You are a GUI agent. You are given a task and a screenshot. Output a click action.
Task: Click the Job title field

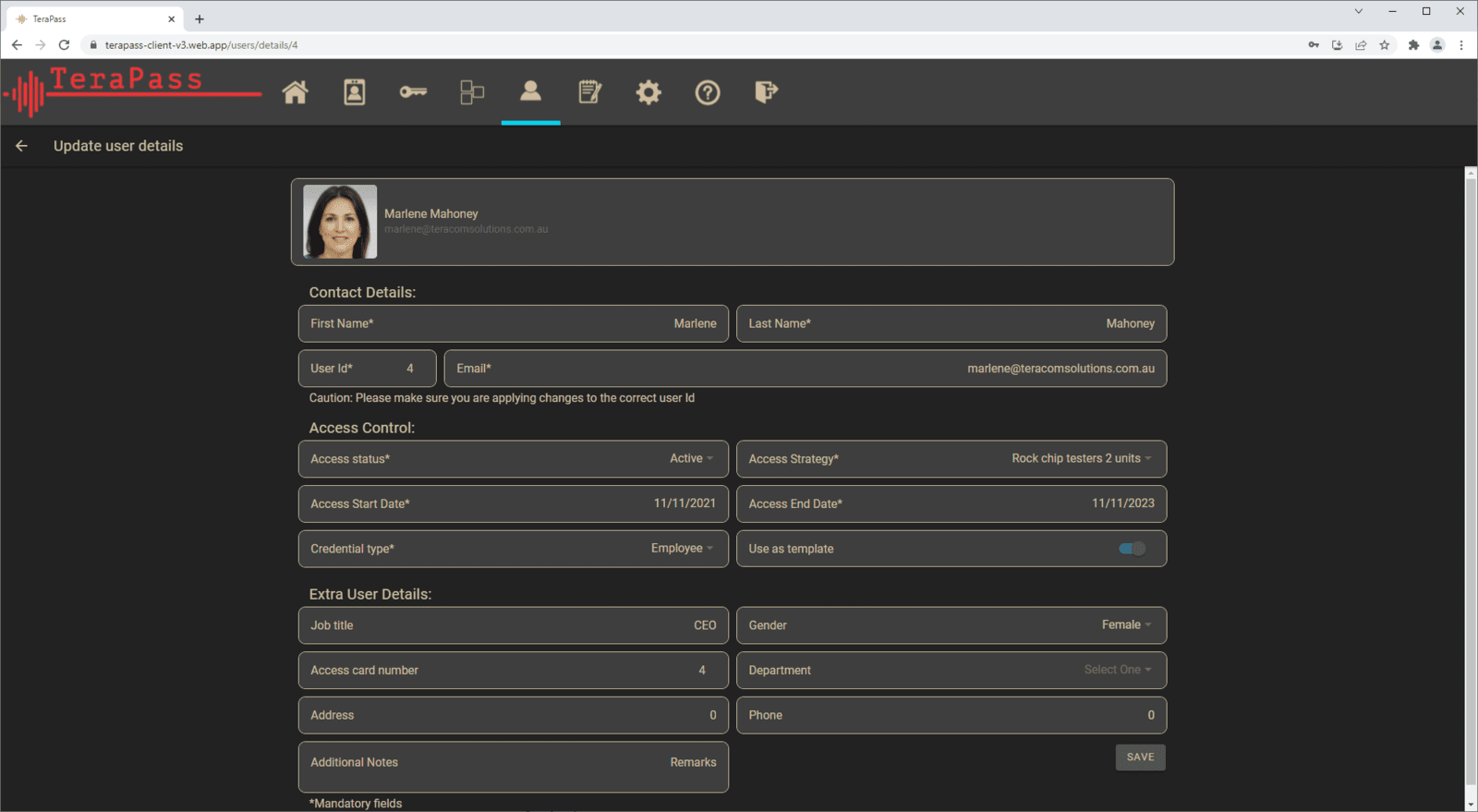[x=513, y=625]
